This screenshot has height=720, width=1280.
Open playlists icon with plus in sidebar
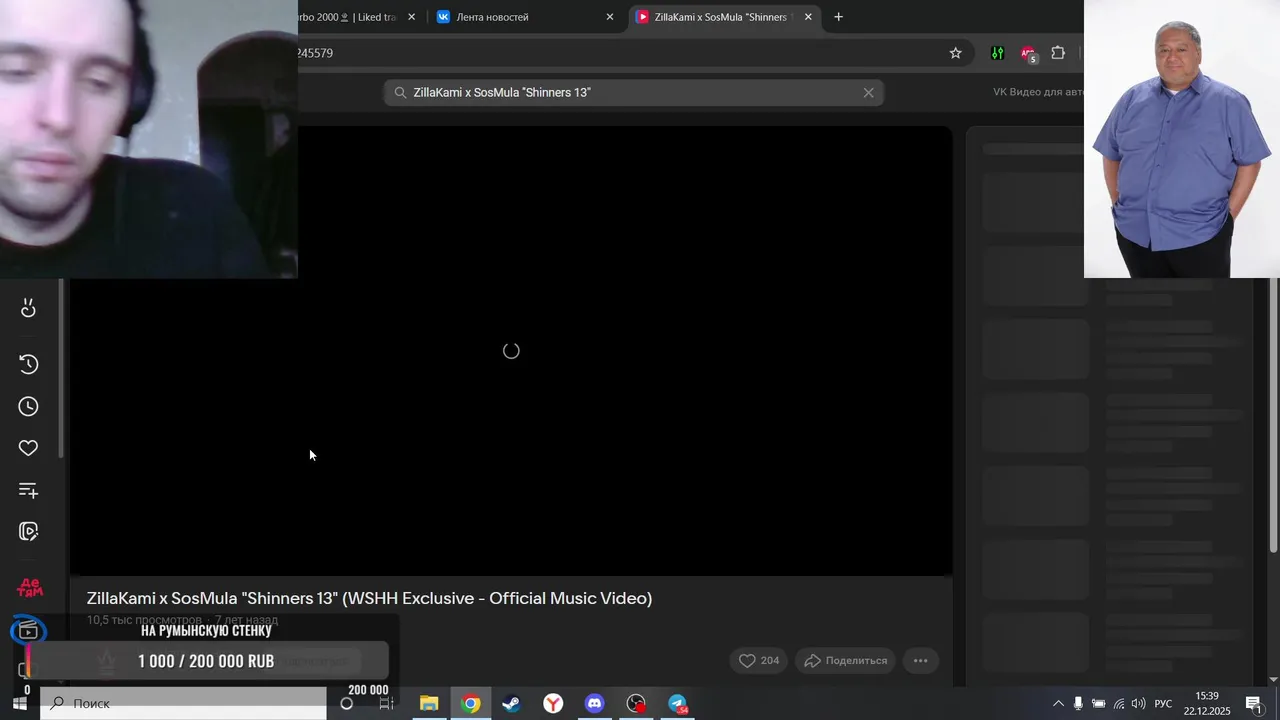[28, 490]
